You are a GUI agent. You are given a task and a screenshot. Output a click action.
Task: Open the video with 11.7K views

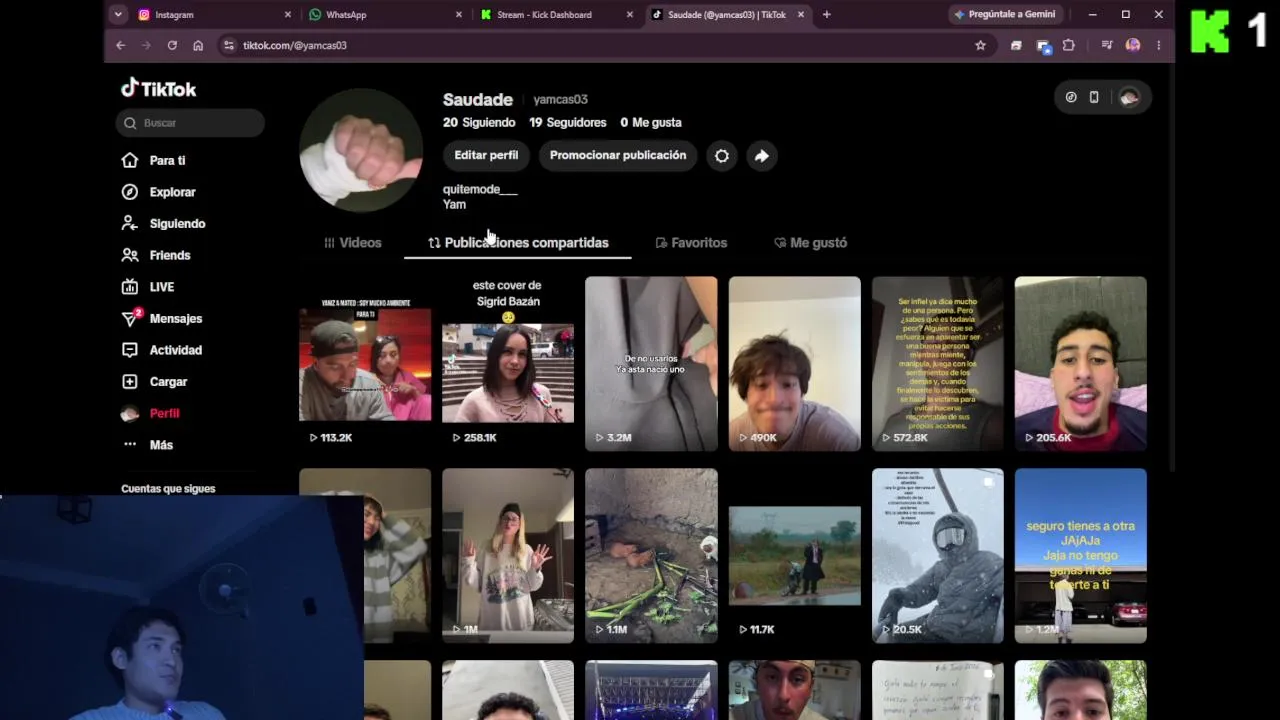(x=794, y=556)
